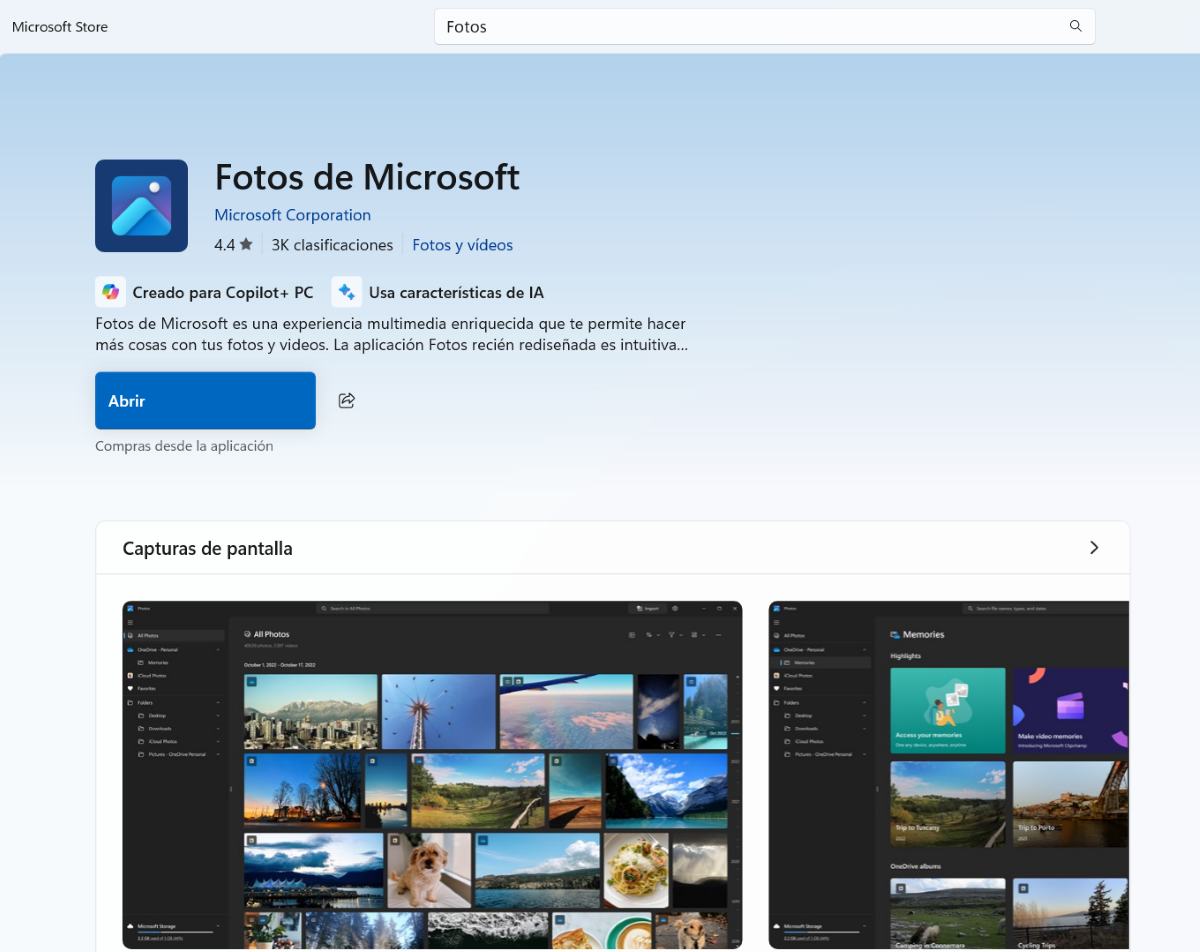Open the Memories screenshot thumbnail

(x=948, y=774)
